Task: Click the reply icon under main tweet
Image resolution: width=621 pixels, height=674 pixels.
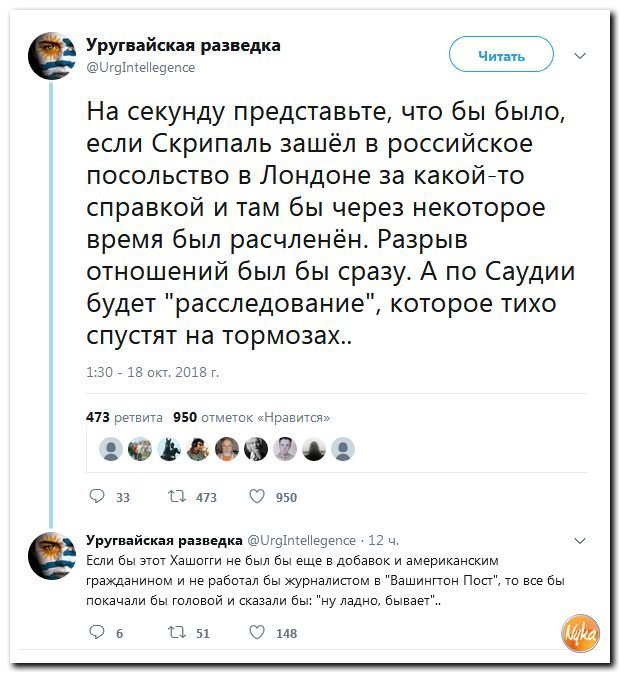Action: coord(97,496)
